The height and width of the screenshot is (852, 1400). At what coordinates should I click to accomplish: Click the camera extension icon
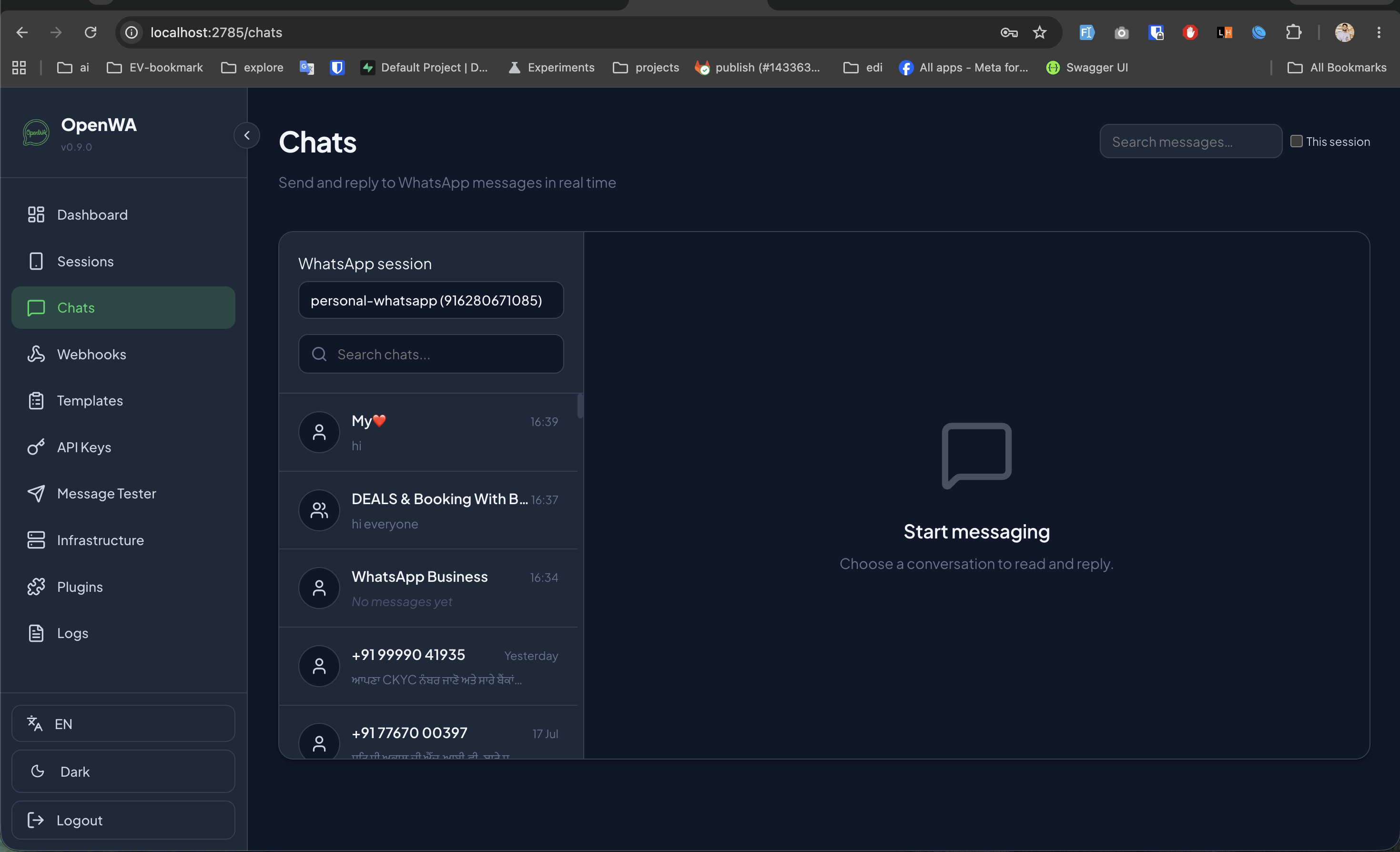(x=1121, y=32)
